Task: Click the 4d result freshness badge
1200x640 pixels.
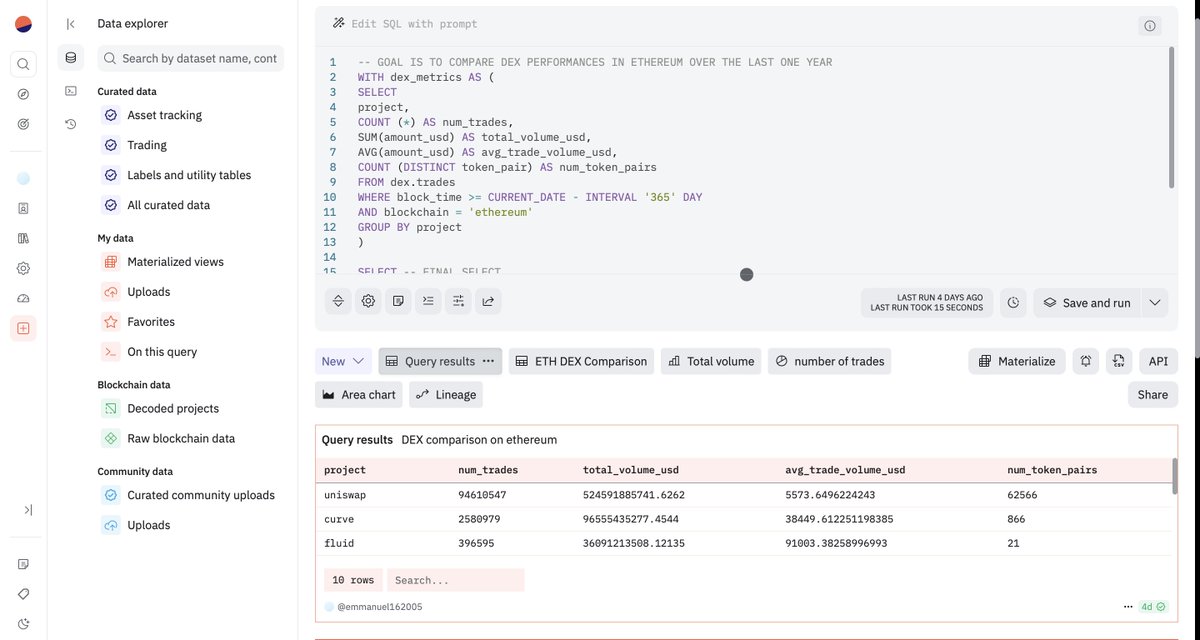Action: (1153, 607)
